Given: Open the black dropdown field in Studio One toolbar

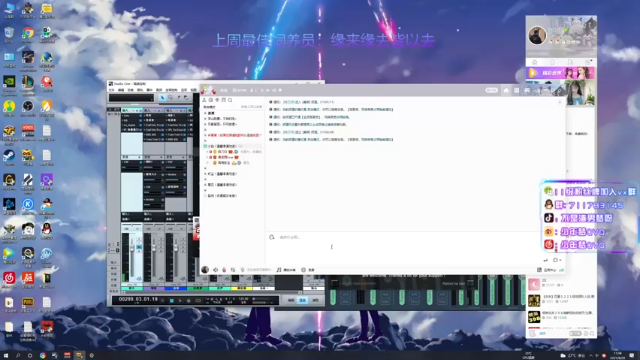Looking at the screenshot, I should point(131,98).
